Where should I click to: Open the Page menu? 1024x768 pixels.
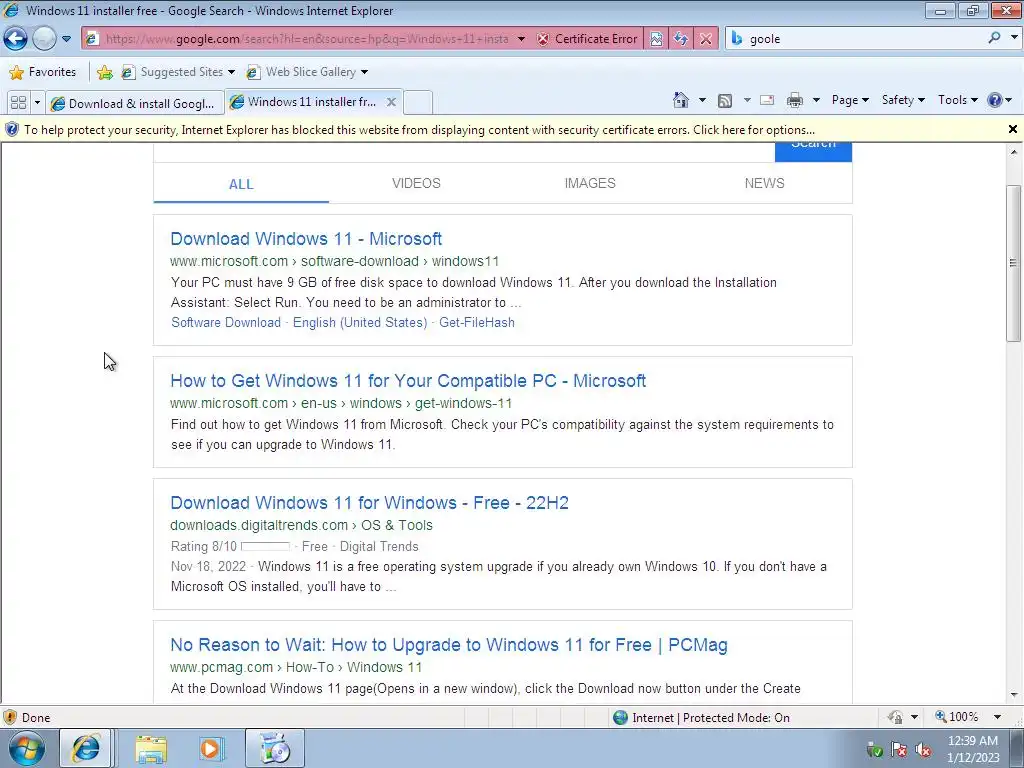click(850, 100)
